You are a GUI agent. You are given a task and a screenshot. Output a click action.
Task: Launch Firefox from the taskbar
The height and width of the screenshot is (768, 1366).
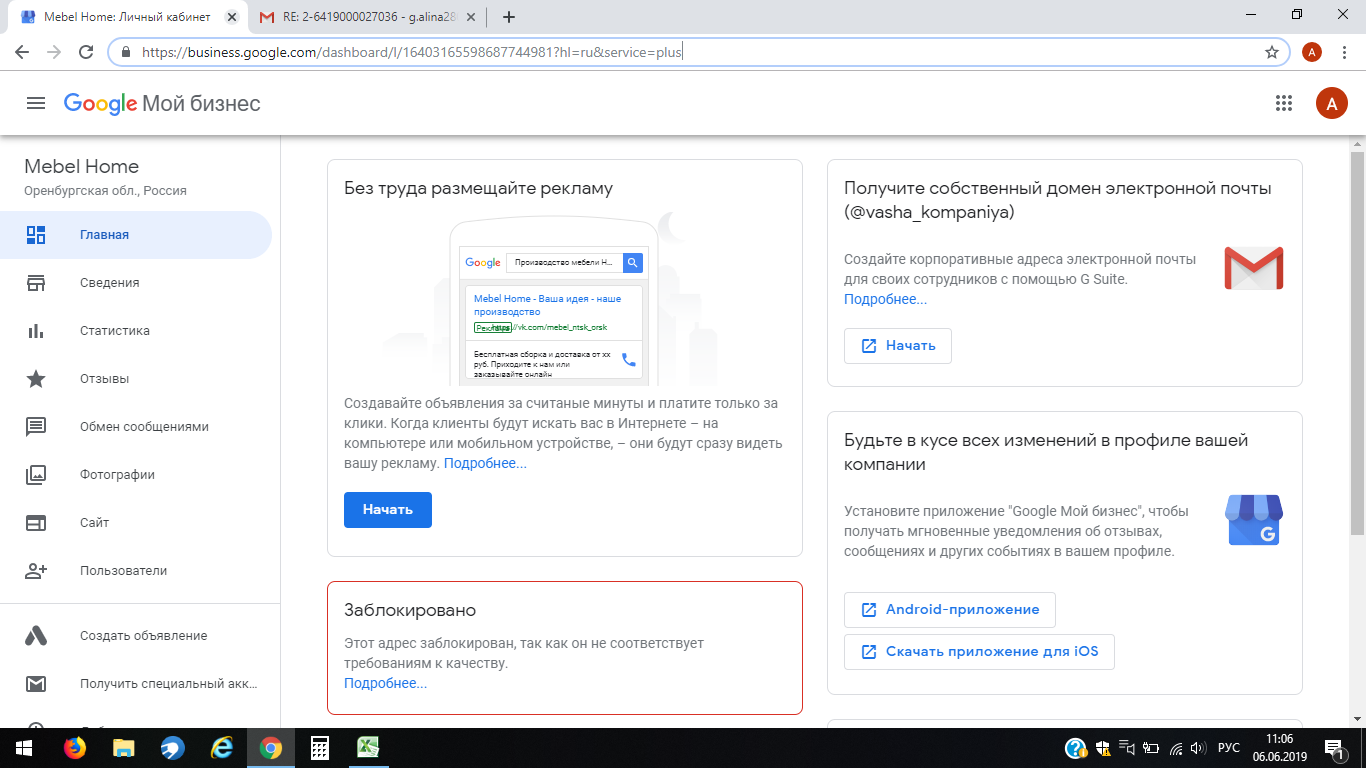[x=75, y=748]
